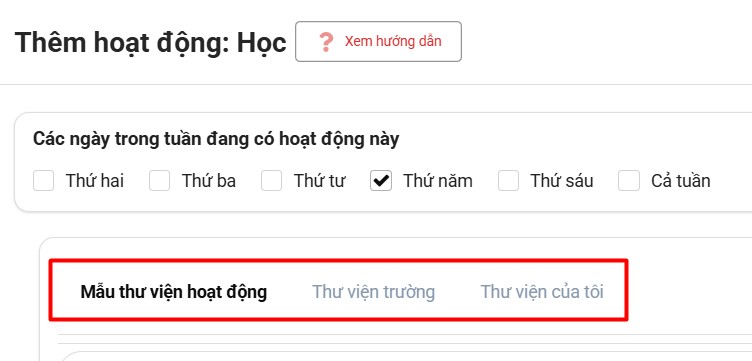752x361 pixels.
Task: Click the Thứ năm label text
Action: pyautogui.click(x=438, y=181)
